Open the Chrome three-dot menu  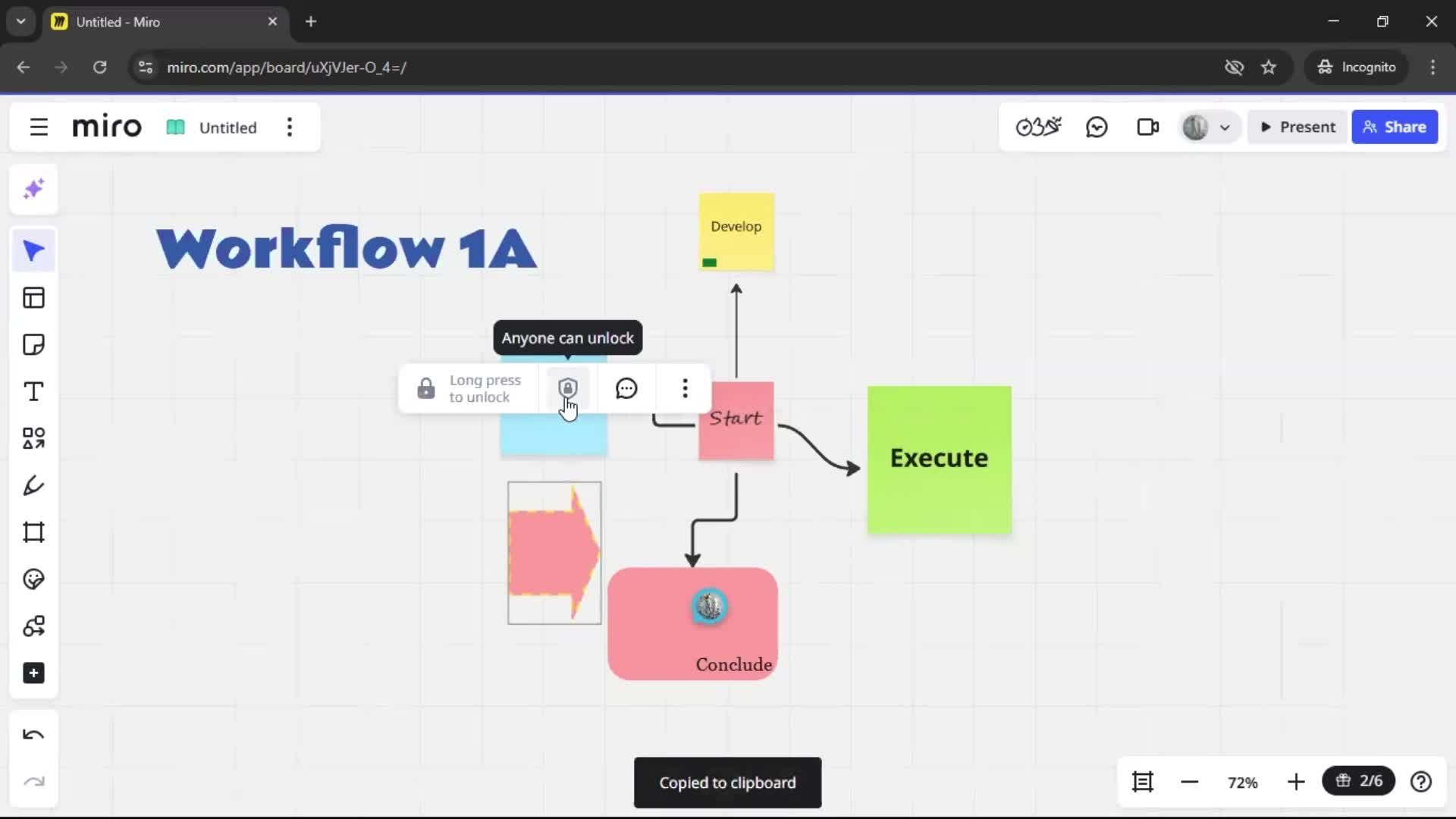(1432, 67)
